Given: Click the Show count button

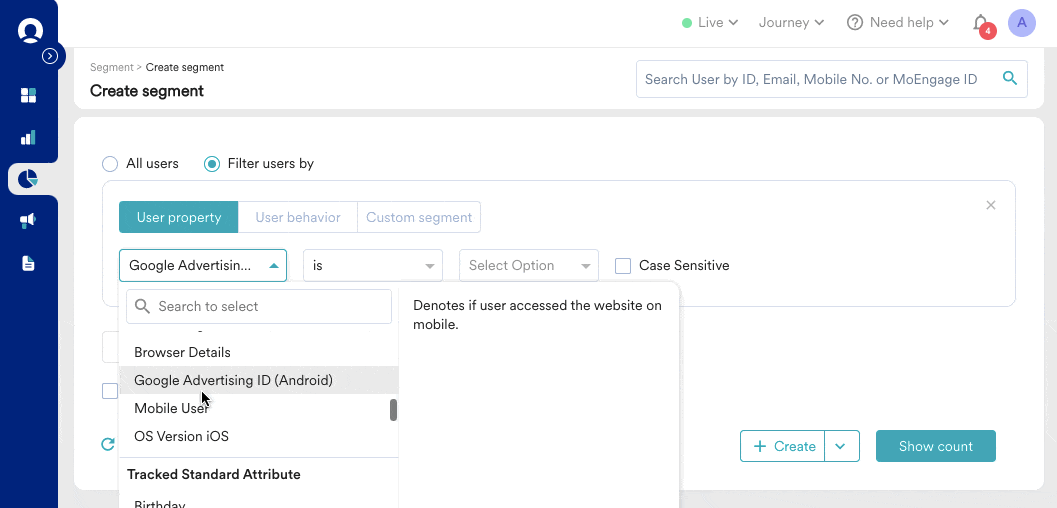Looking at the screenshot, I should coord(936,446).
